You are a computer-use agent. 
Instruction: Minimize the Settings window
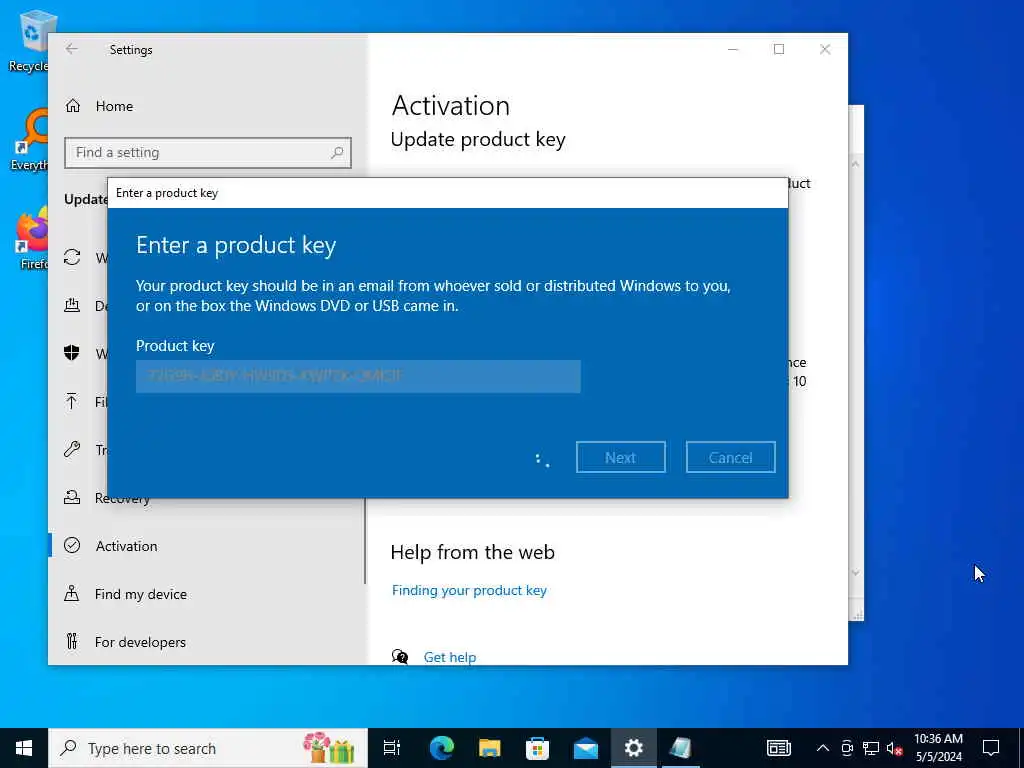point(733,49)
